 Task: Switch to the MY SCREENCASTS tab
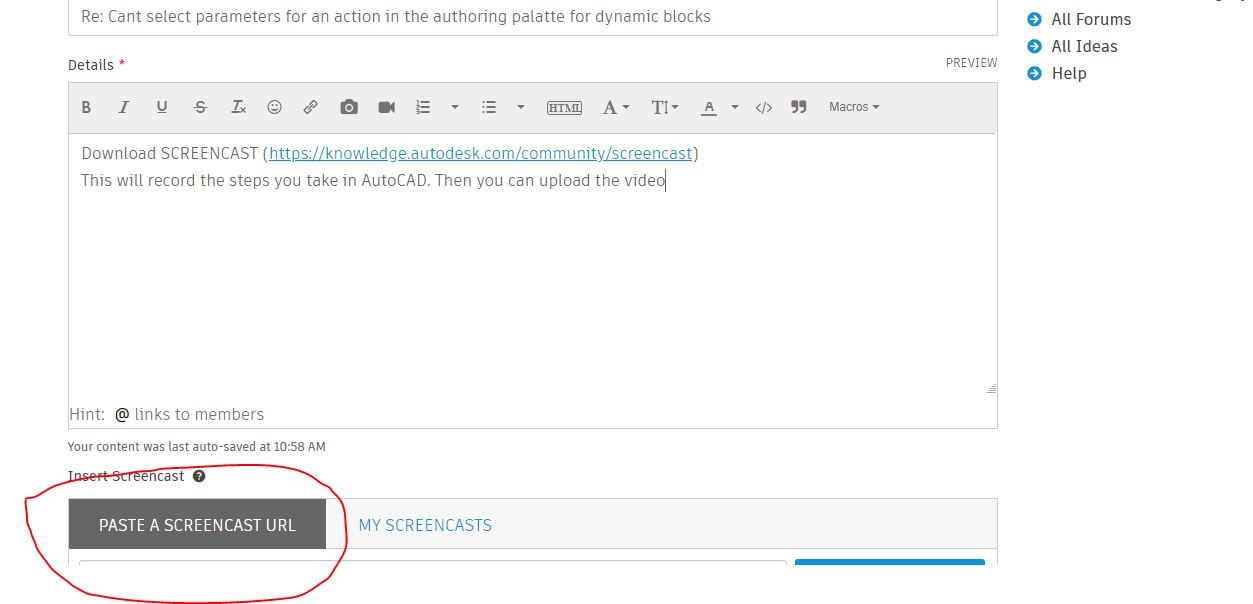pyautogui.click(x=425, y=524)
